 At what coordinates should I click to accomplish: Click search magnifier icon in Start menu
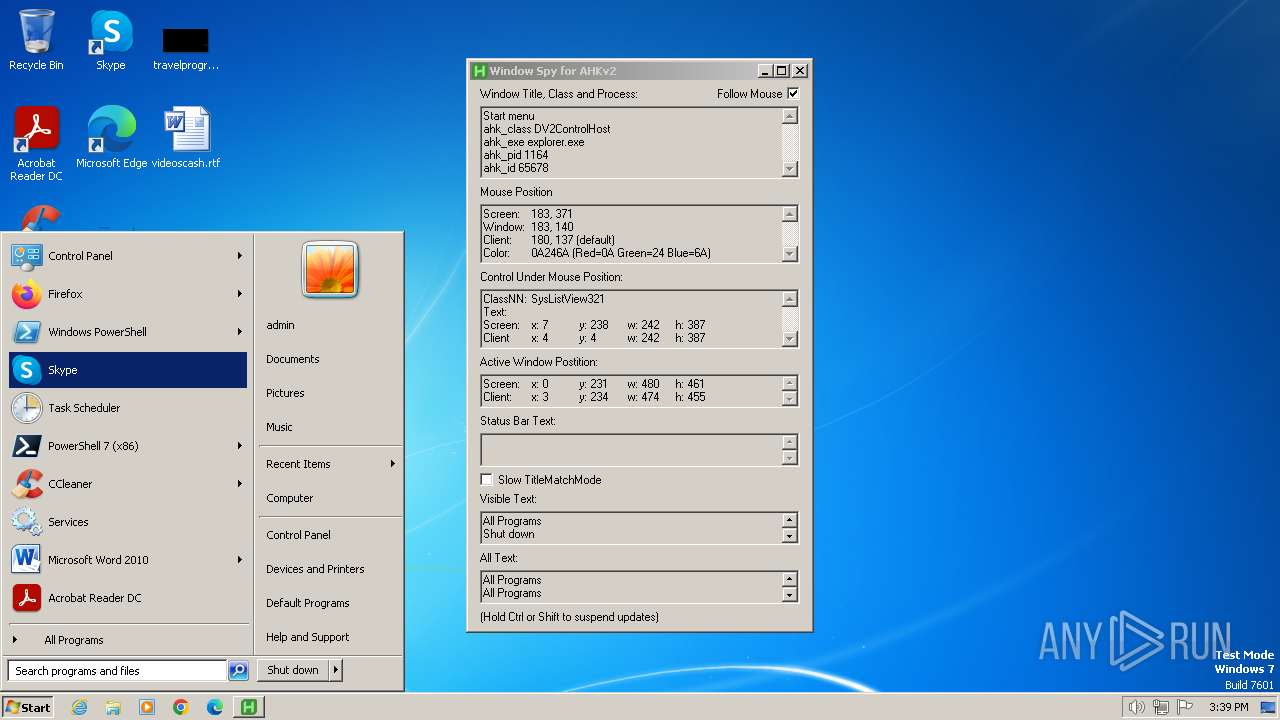click(x=238, y=671)
